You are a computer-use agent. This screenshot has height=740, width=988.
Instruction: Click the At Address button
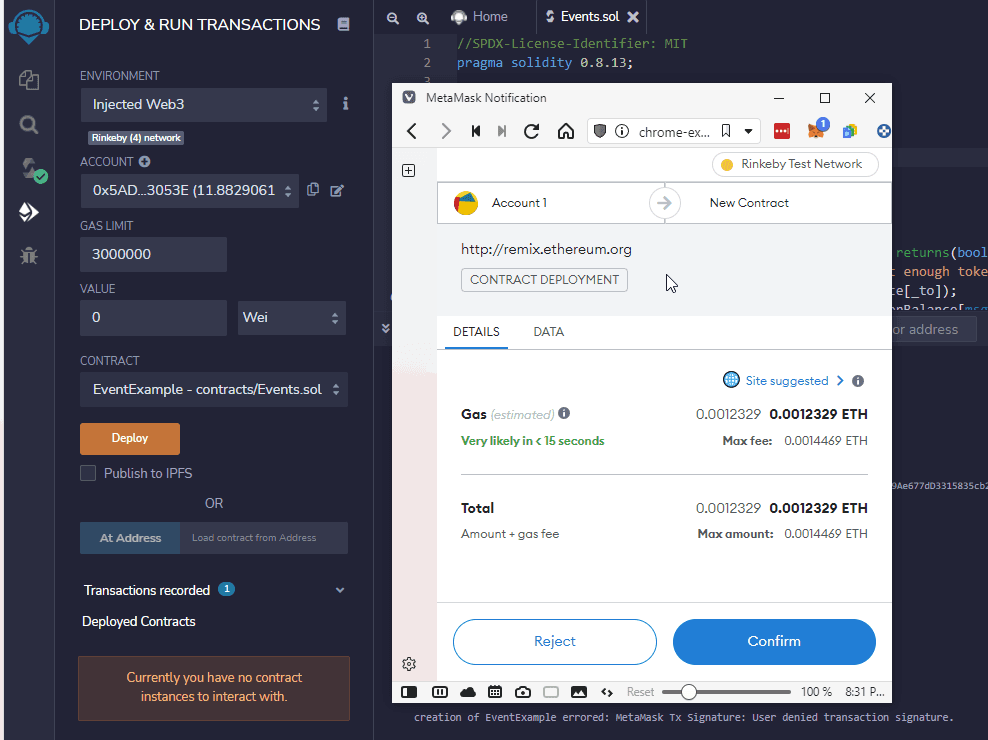pos(130,538)
